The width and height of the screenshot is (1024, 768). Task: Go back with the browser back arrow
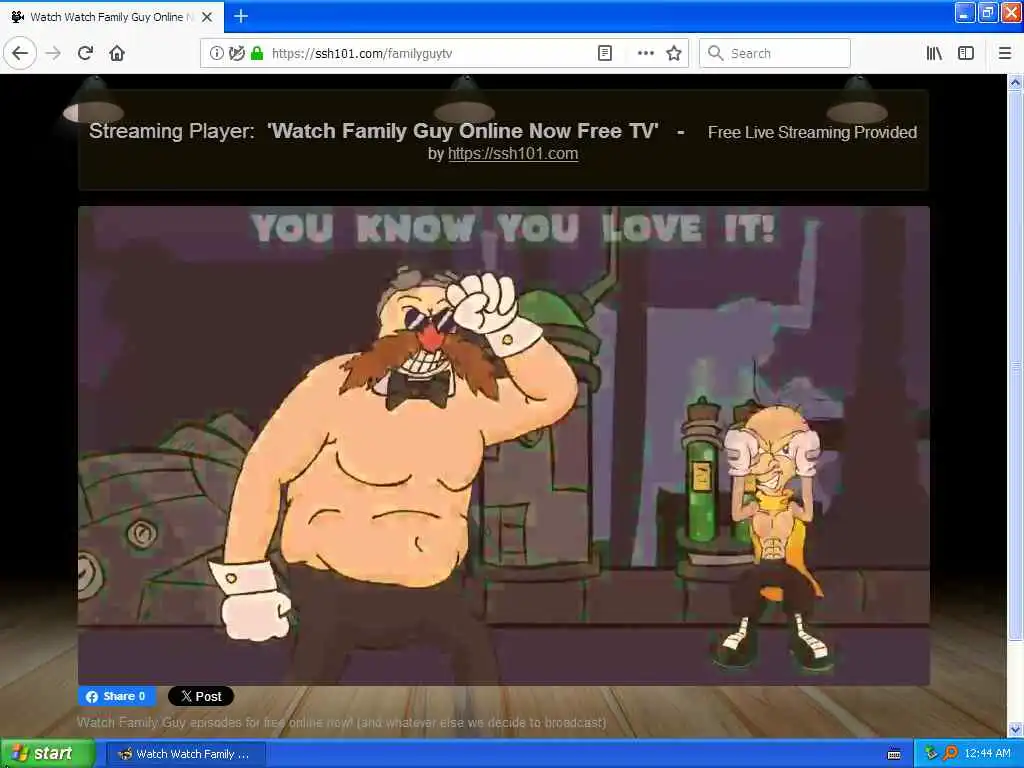click(20, 53)
